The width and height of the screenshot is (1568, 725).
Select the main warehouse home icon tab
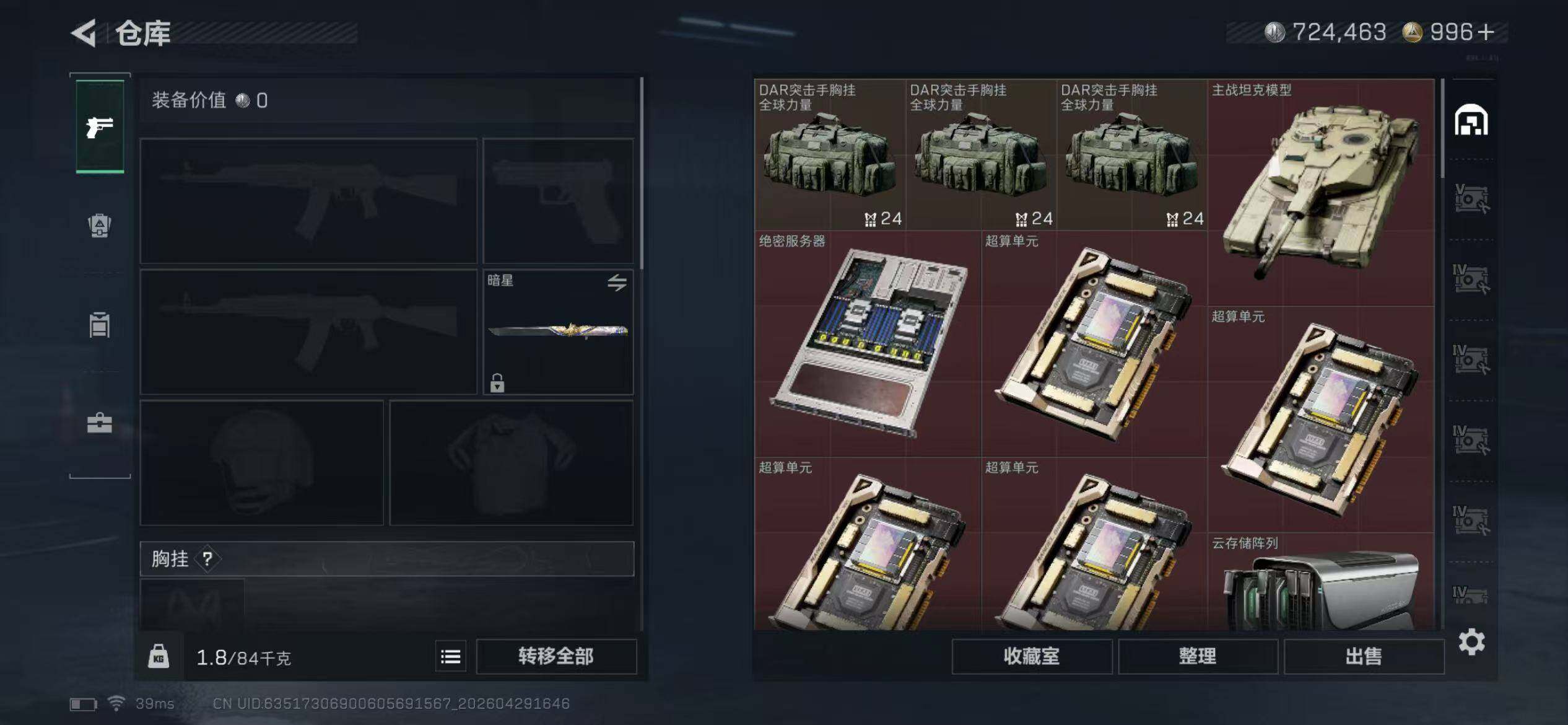click(x=1471, y=120)
